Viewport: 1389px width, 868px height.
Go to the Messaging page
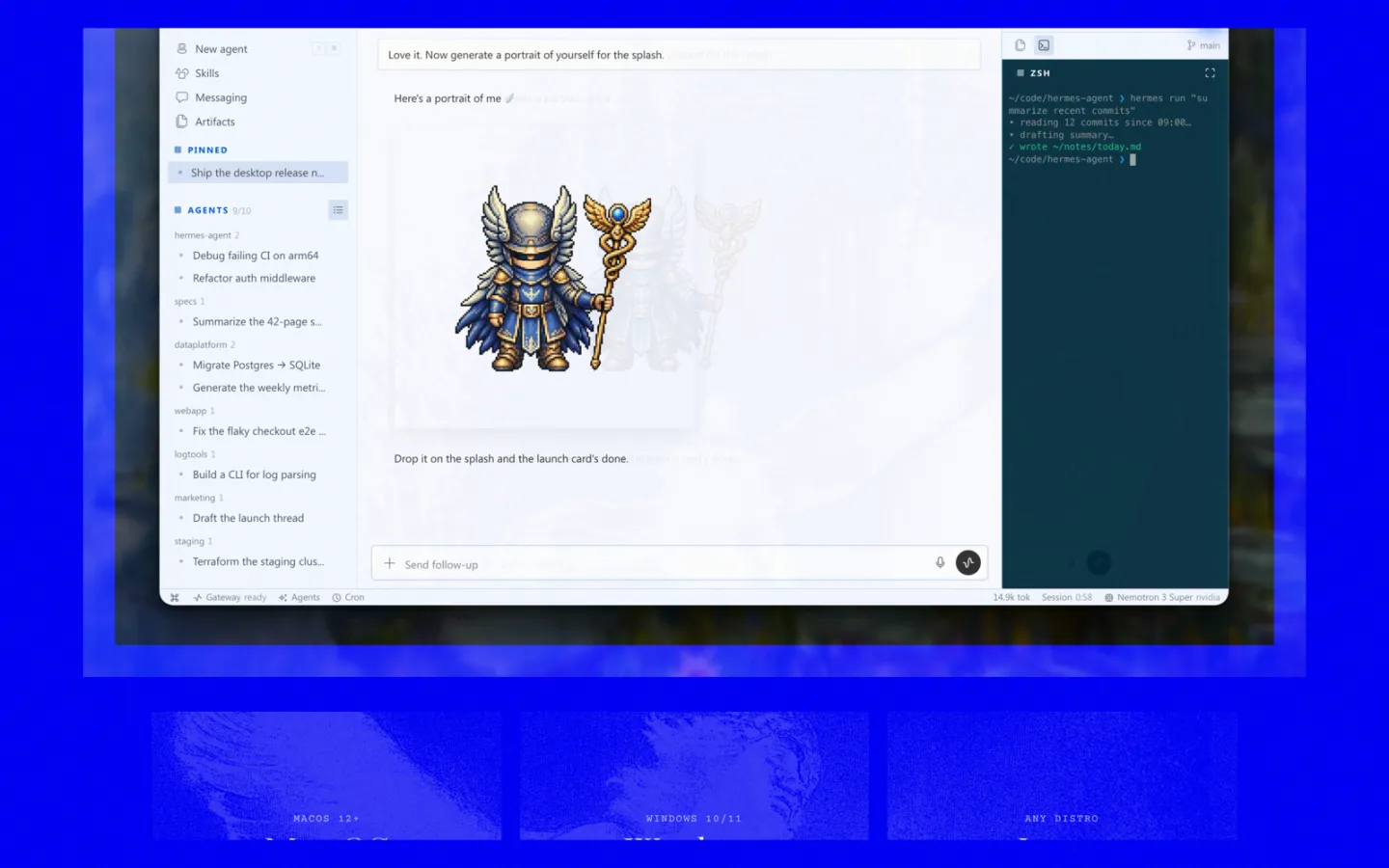[x=221, y=97]
